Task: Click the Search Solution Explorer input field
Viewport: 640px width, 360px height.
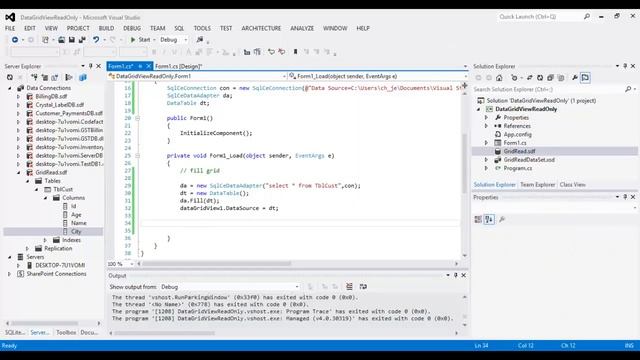Action: 548,89
